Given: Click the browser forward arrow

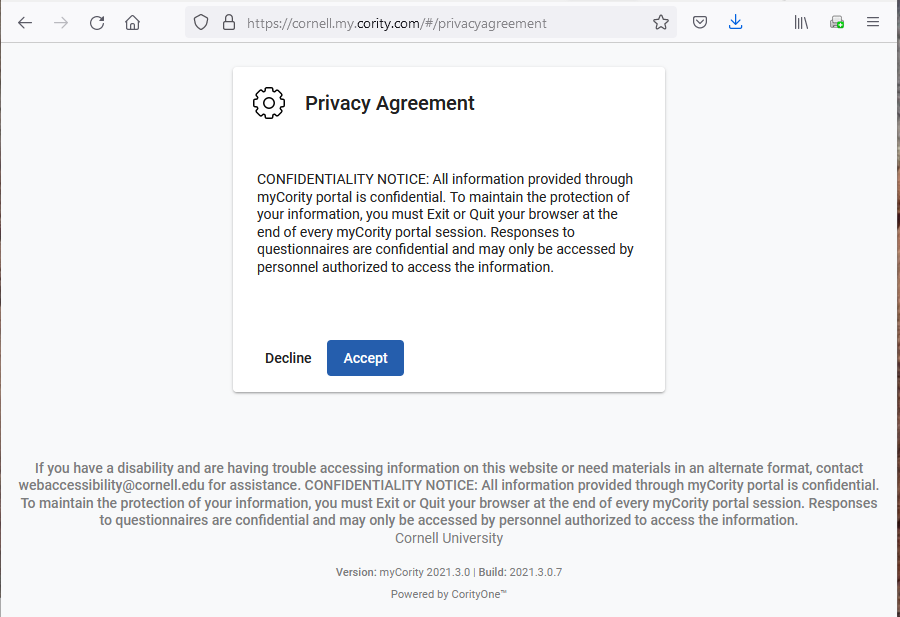Looking at the screenshot, I should click(61, 23).
